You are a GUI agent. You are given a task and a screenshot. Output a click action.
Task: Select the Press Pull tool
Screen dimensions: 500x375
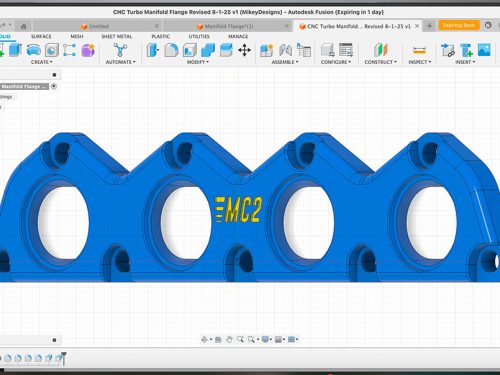pyautogui.click(x=153, y=50)
